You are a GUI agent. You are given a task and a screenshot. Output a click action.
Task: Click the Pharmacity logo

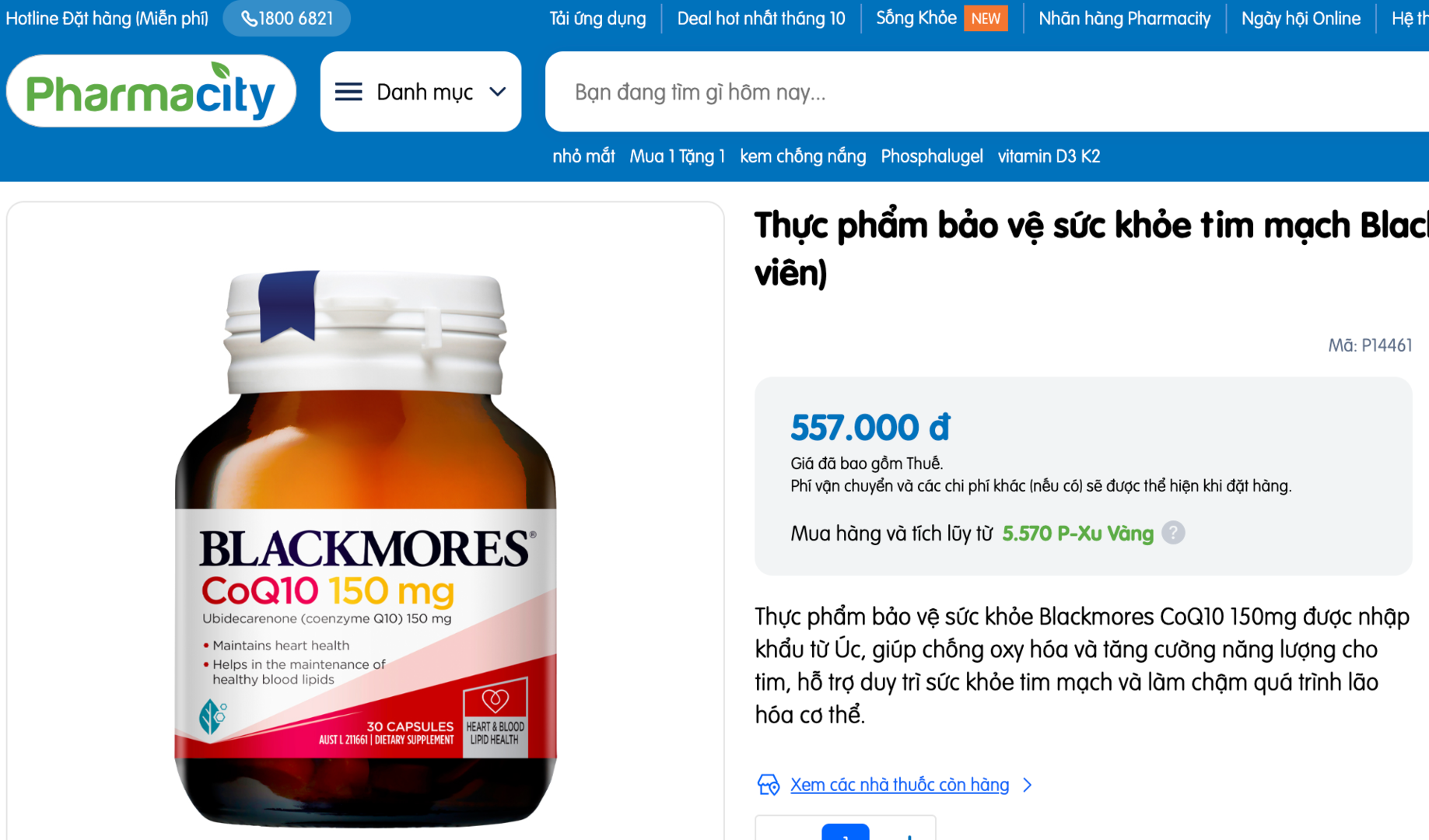click(x=151, y=92)
